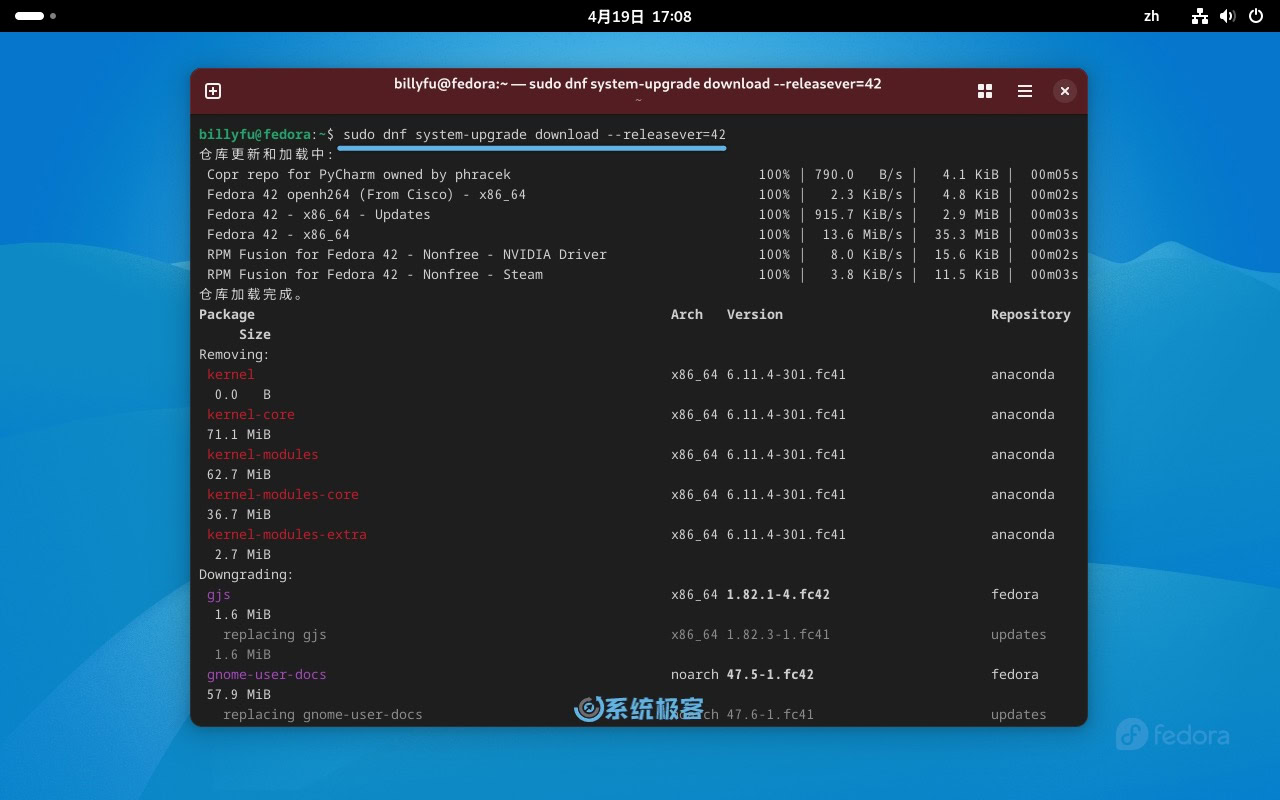Viewport: 1280px width, 800px height.
Task: Click the '915.7 KiB/s' speed value
Action: (858, 214)
